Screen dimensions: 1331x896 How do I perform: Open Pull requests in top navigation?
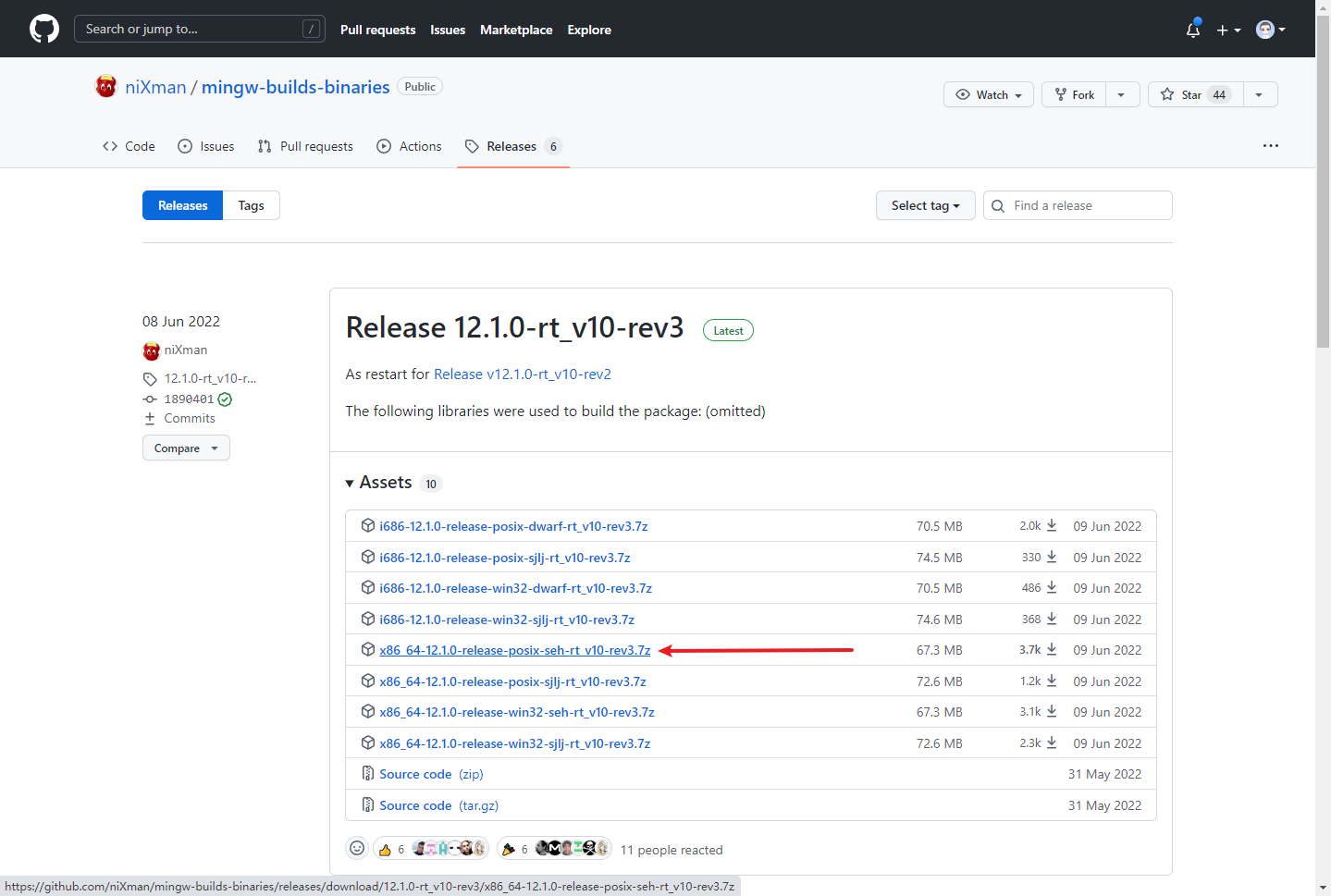point(377,30)
